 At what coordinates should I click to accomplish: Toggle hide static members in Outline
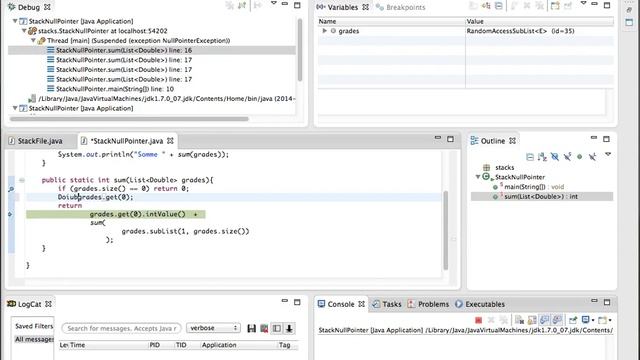pos(567,157)
